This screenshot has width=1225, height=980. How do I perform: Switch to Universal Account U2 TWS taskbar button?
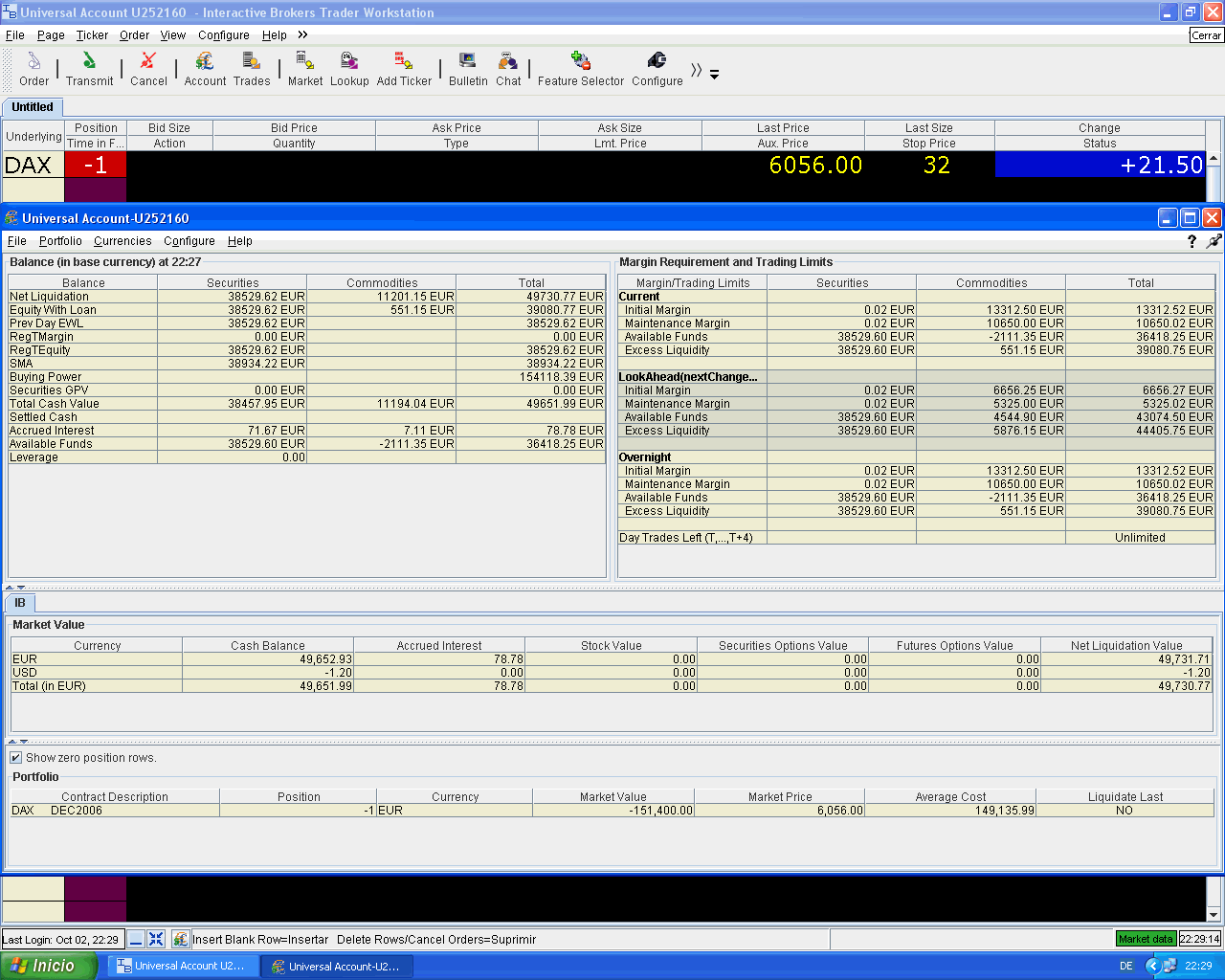pyautogui.click(x=183, y=967)
